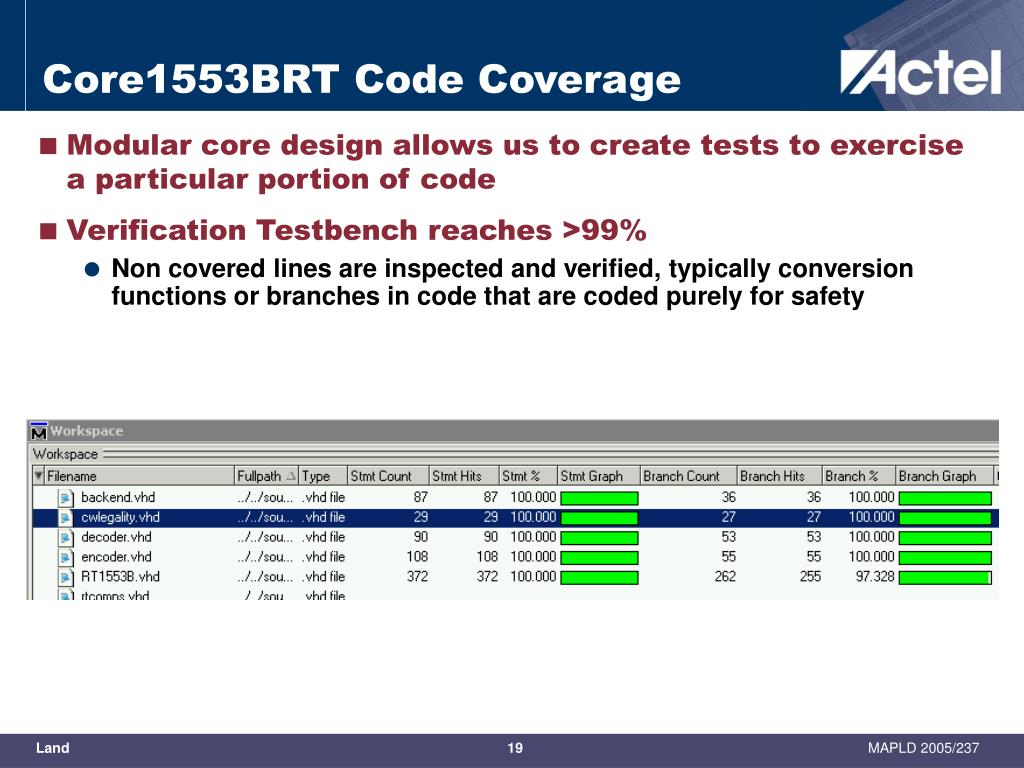Click .vhd file type for decoder.vhd
Screen dimensions: 1024x768
(x=323, y=537)
